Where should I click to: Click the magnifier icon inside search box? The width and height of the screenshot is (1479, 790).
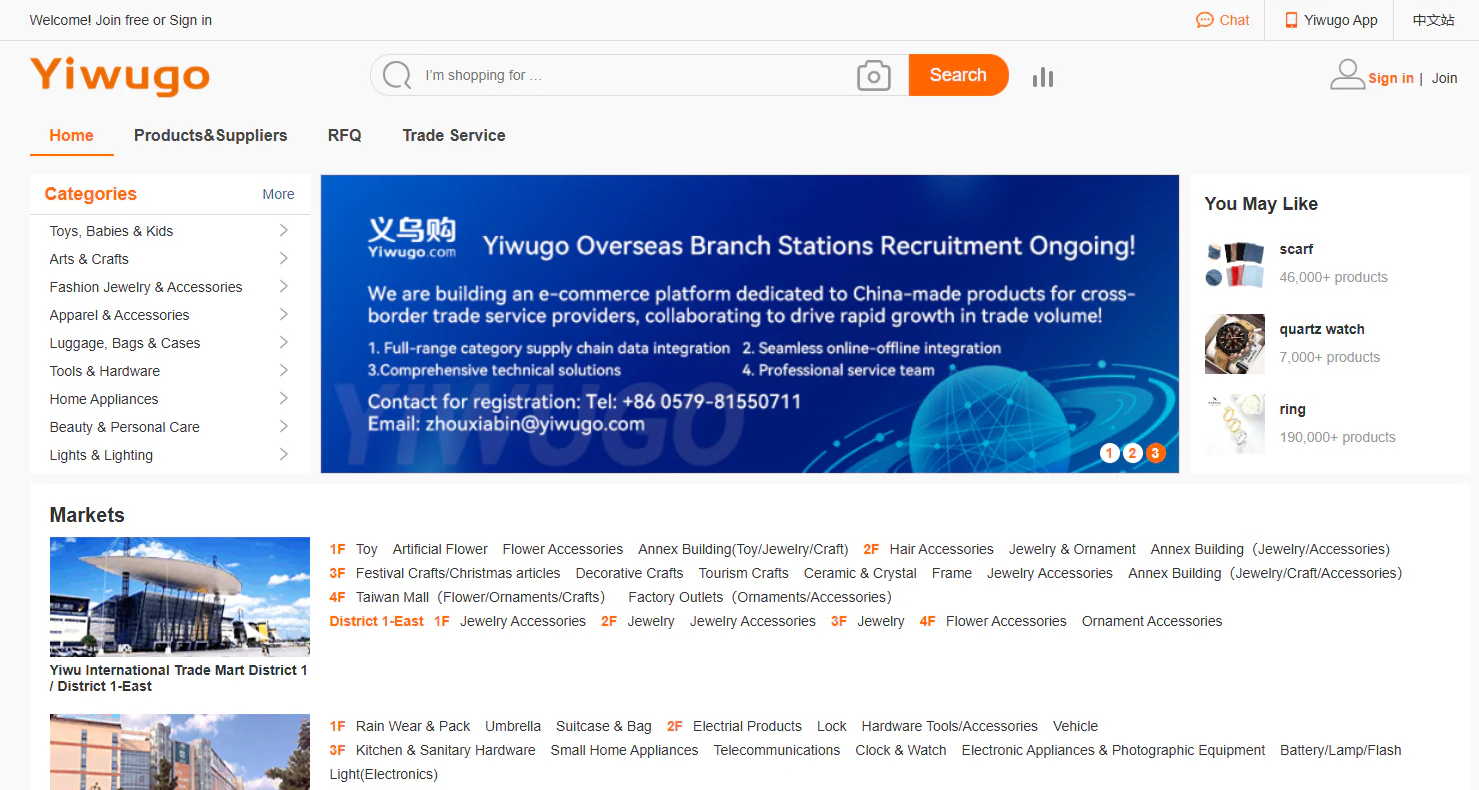coord(397,74)
